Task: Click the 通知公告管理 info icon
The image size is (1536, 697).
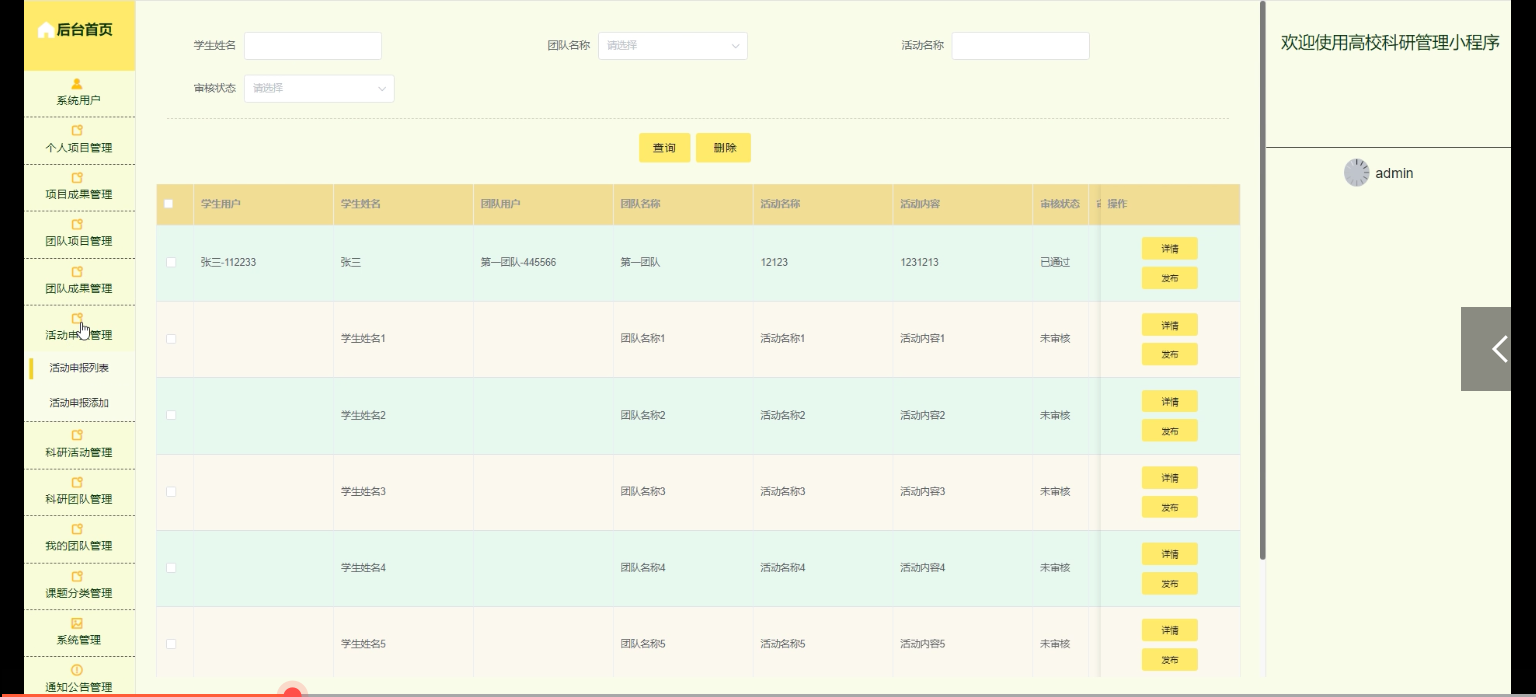Action: pyautogui.click(x=78, y=670)
